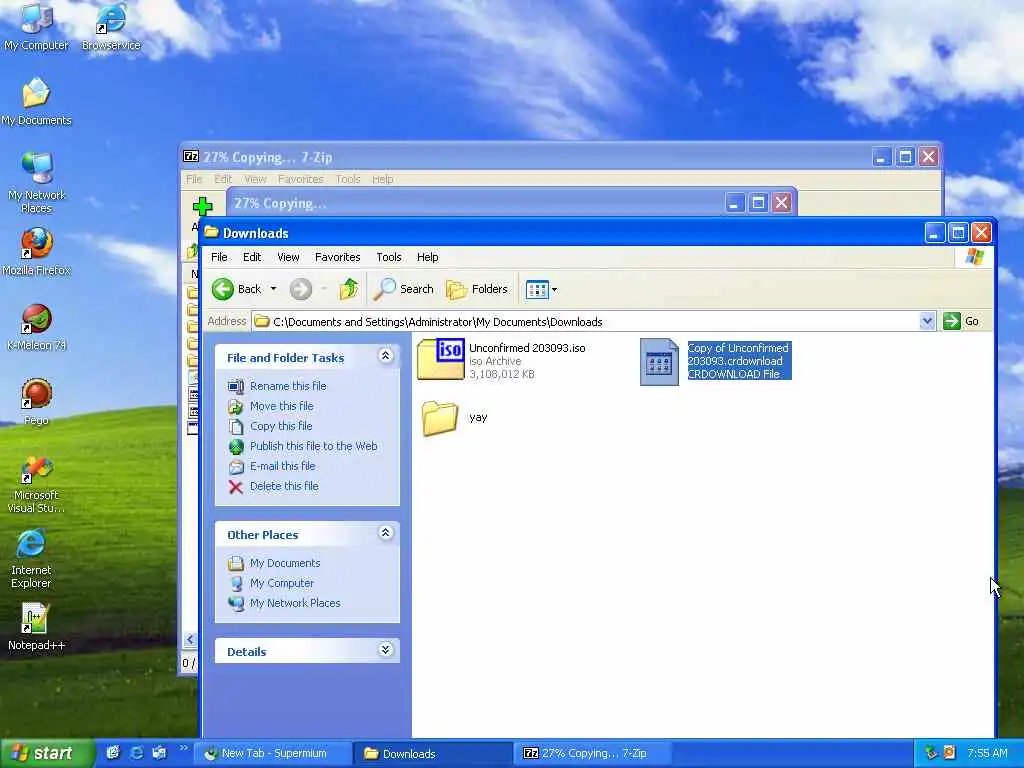Toggle the Folders pane in Explorer
The height and width of the screenshot is (768, 1024).
(477, 289)
